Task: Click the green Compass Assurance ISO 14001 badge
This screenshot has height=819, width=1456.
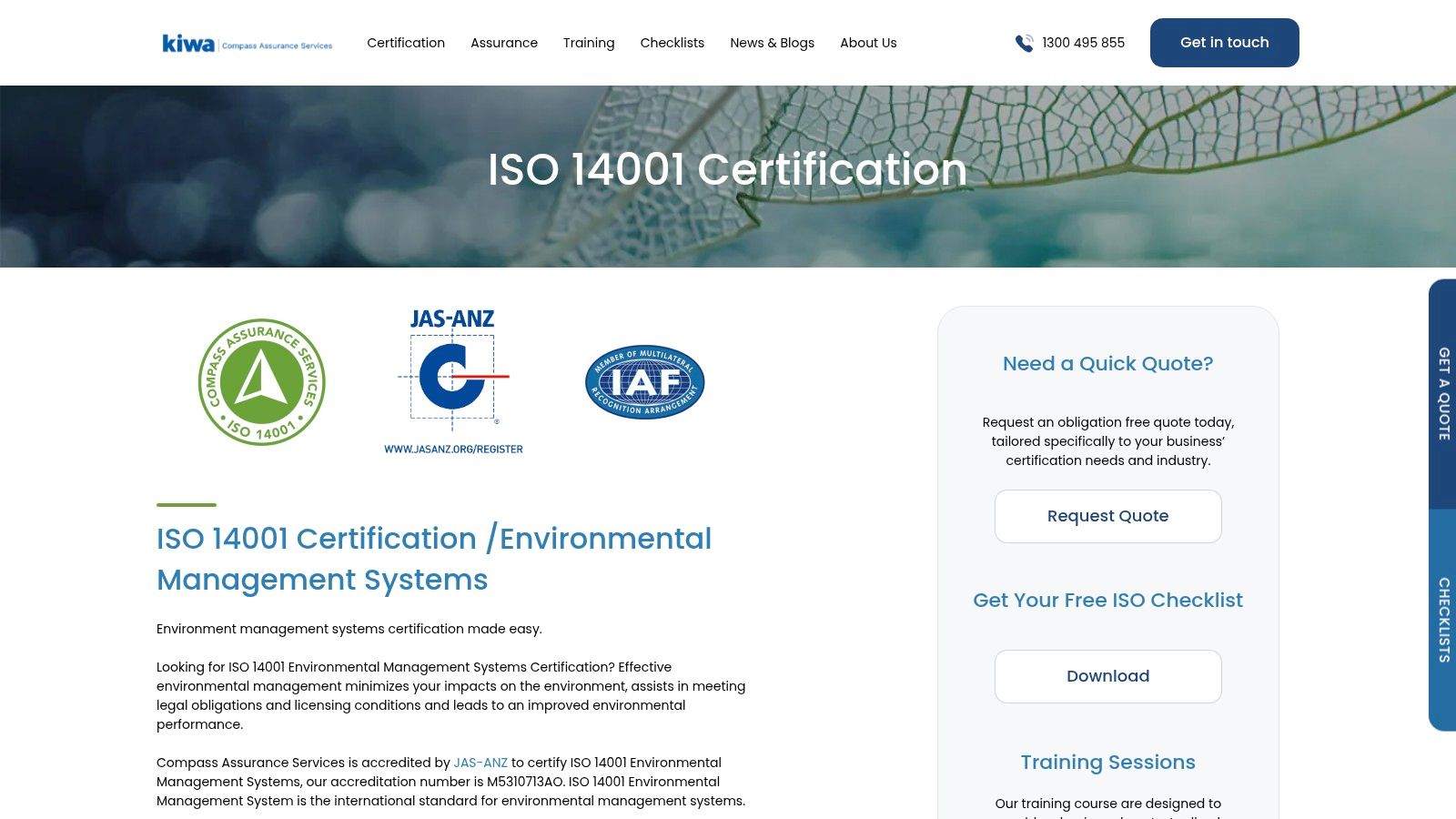Action: (262, 382)
